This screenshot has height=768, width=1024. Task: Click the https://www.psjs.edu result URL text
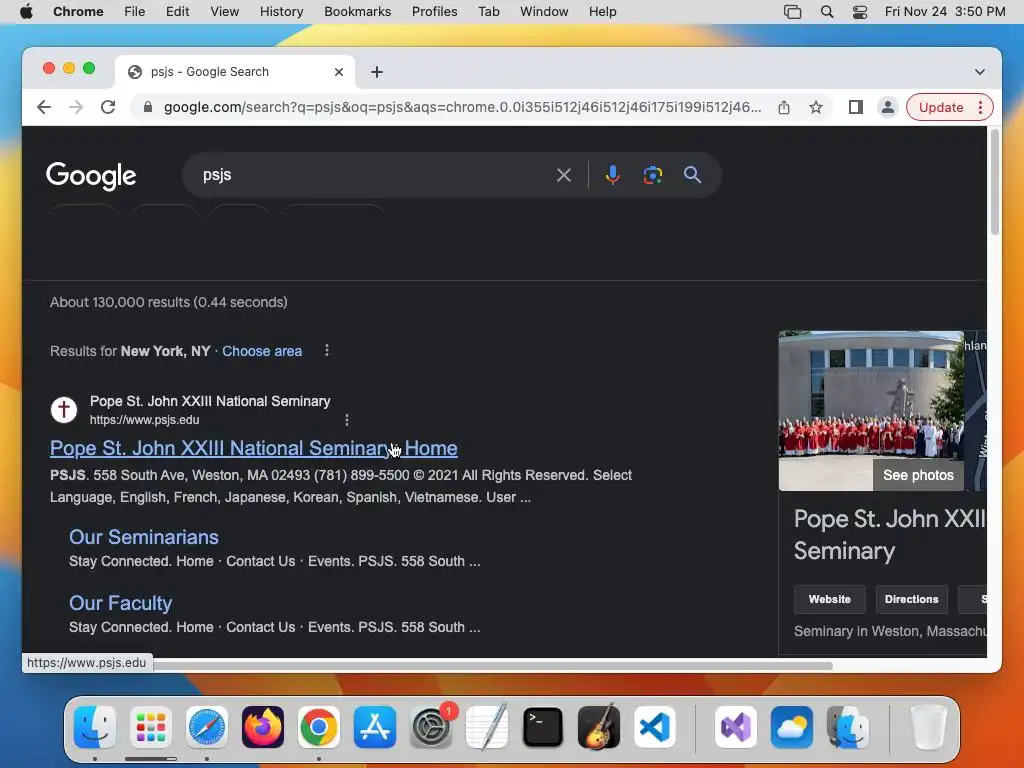(144, 420)
